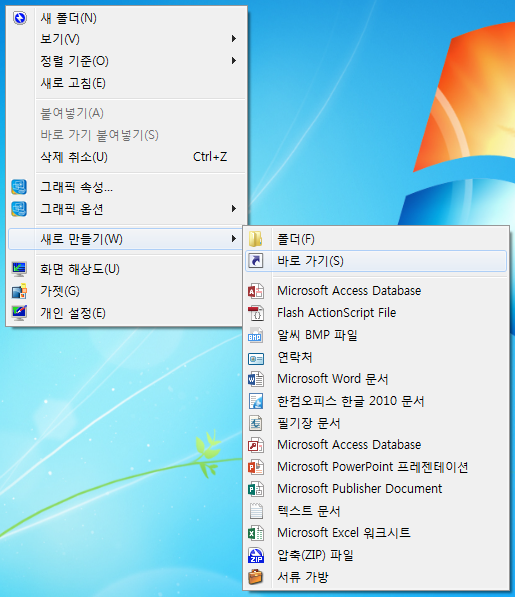Image resolution: width=515 pixels, height=597 pixels.
Task: Click the 연락처 contact card icon
Action: (x=256, y=358)
